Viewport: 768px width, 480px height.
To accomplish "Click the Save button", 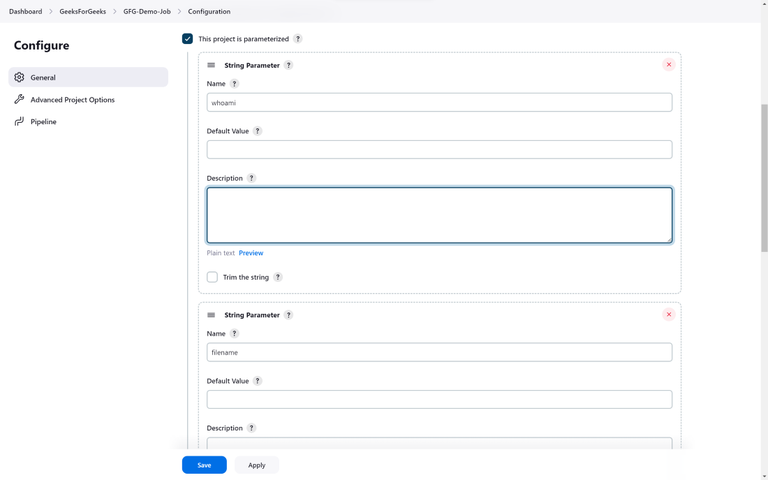I will point(204,465).
